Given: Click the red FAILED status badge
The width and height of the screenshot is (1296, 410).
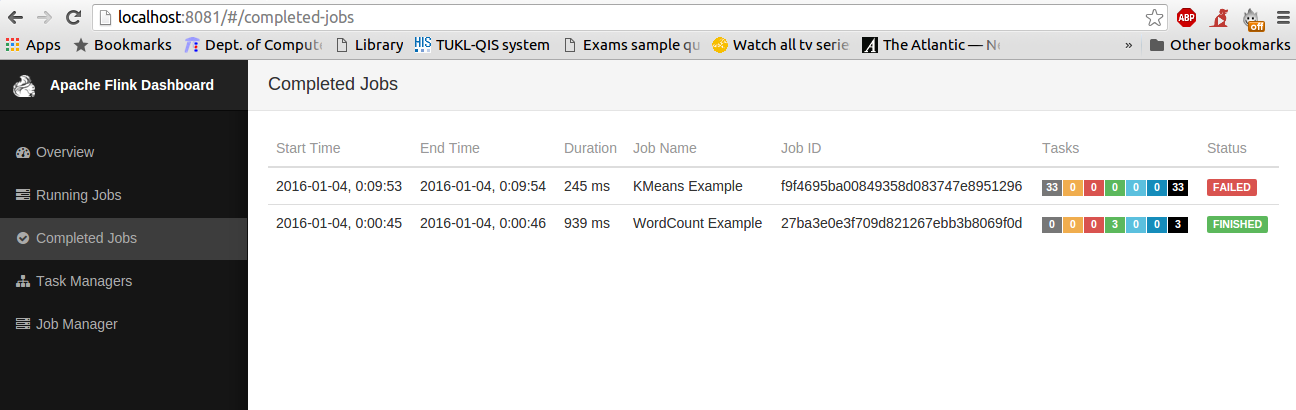Looking at the screenshot, I should tap(1232, 187).
